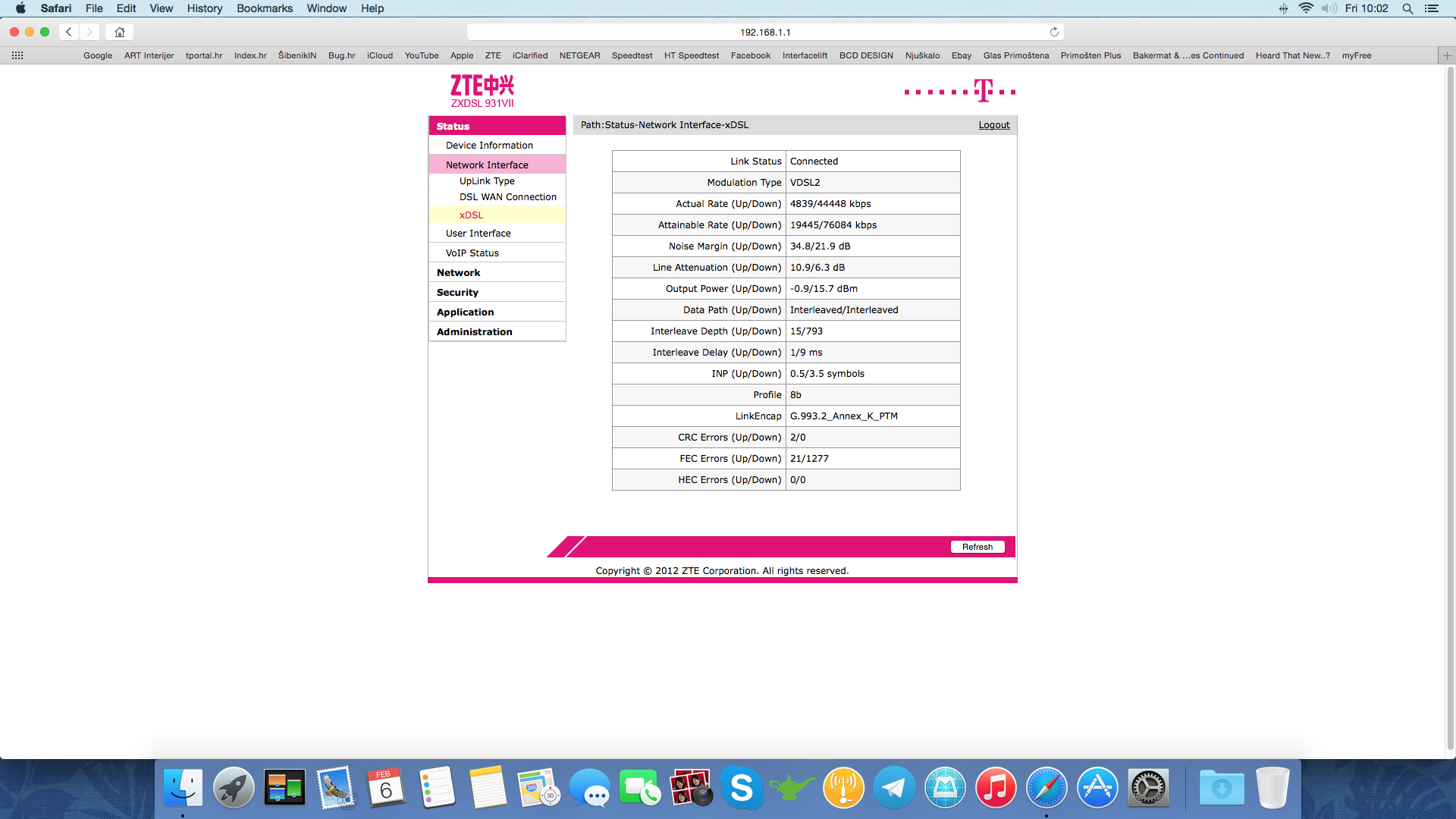Click the back navigation arrow
The image size is (1456, 819).
69,32
